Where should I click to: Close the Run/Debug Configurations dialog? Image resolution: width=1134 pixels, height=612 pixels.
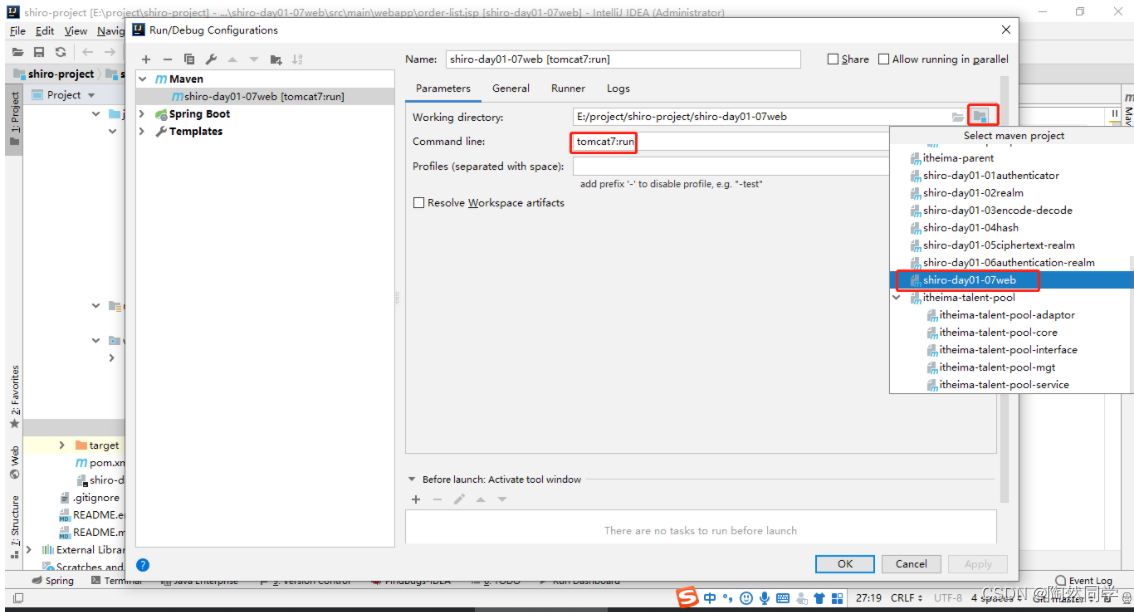[x=1006, y=30]
